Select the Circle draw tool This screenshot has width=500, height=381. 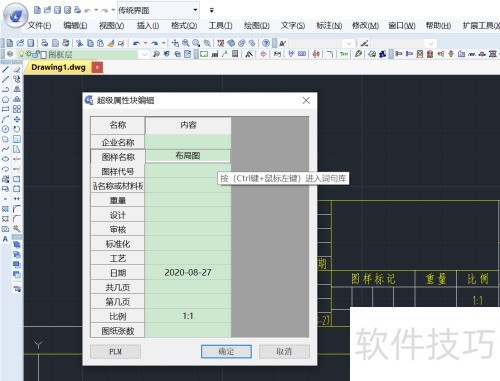tap(5, 129)
